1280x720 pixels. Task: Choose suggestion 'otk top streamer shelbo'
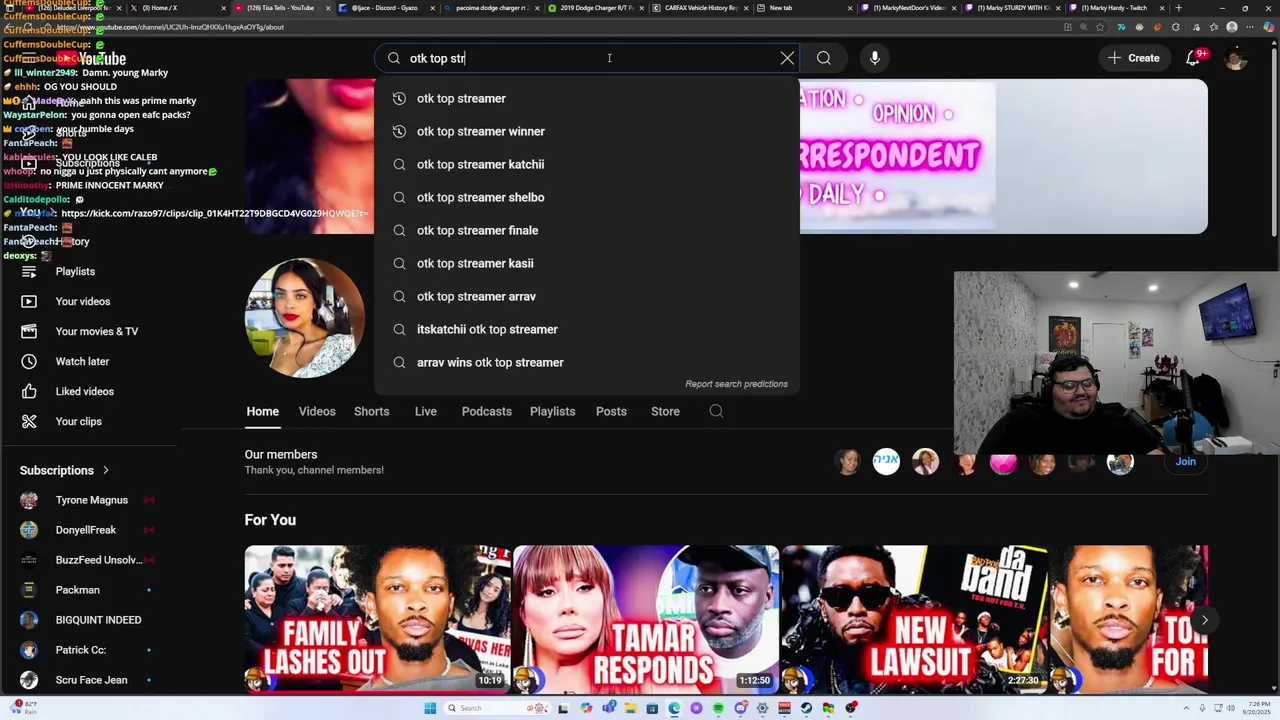(x=587, y=197)
